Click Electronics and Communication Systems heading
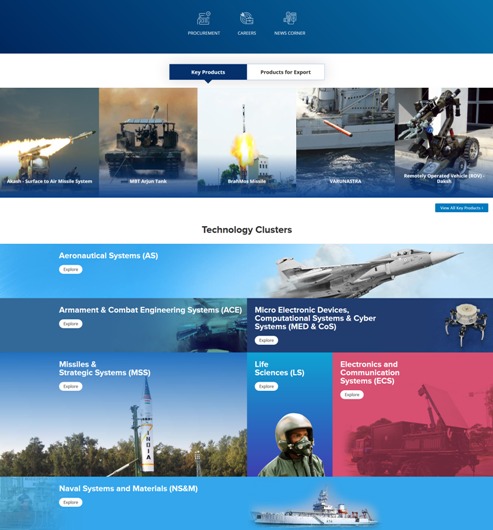 click(x=370, y=372)
